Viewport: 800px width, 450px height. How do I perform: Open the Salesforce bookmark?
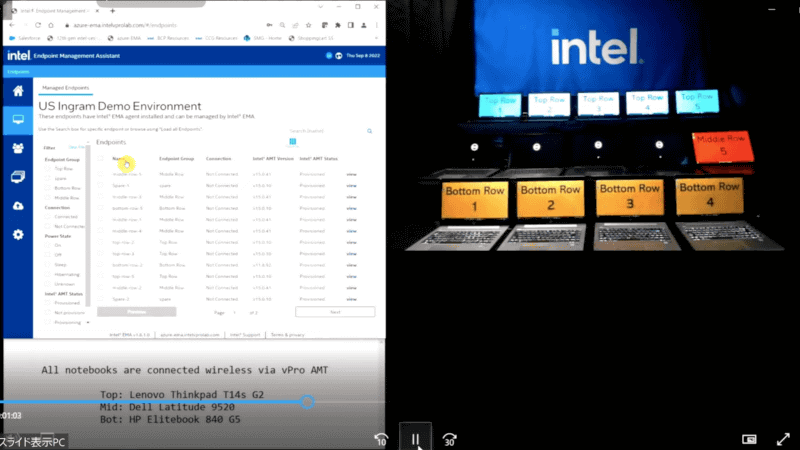coord(24,38)
